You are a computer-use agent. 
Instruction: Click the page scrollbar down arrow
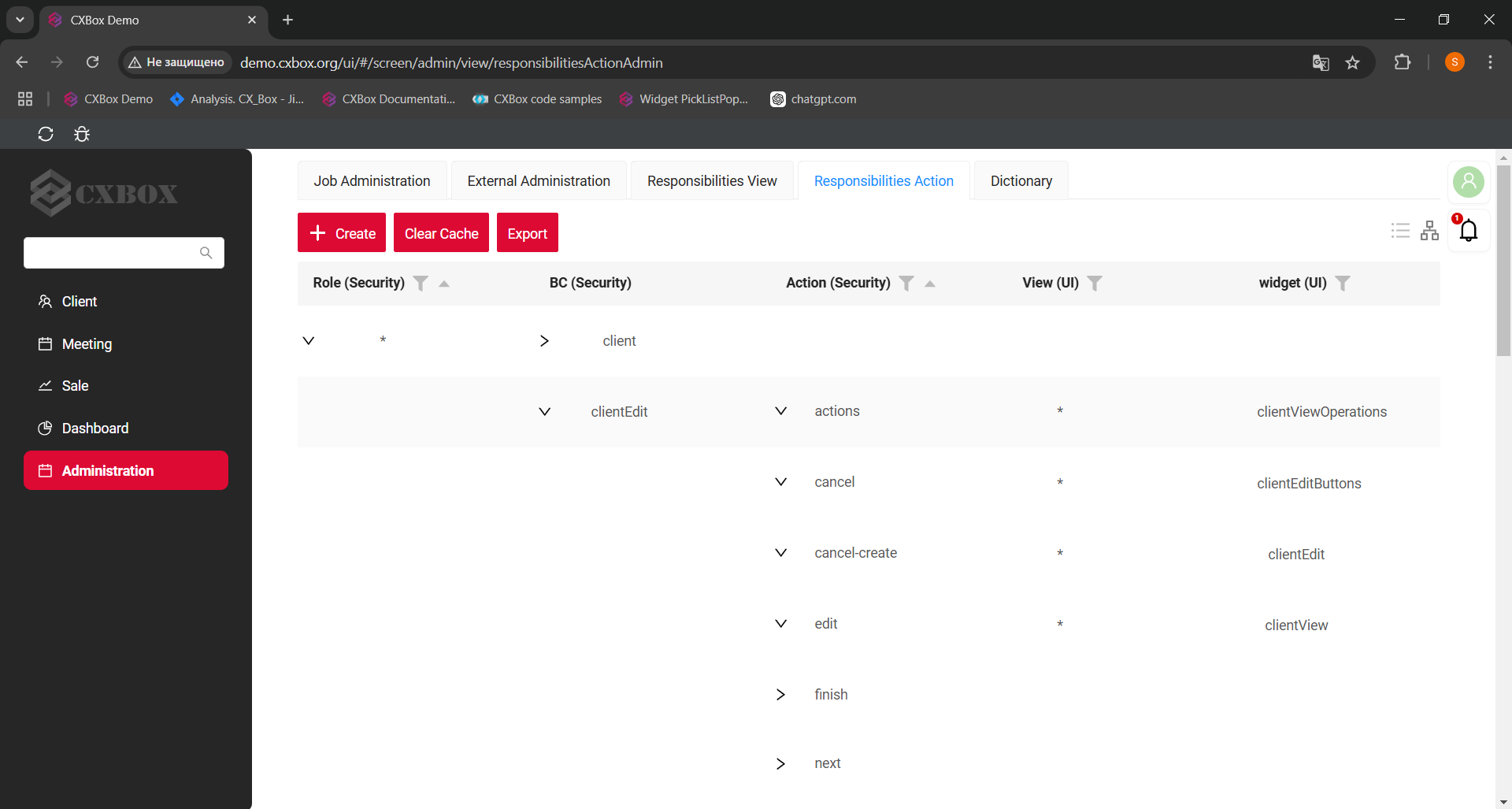point(1503,802)
